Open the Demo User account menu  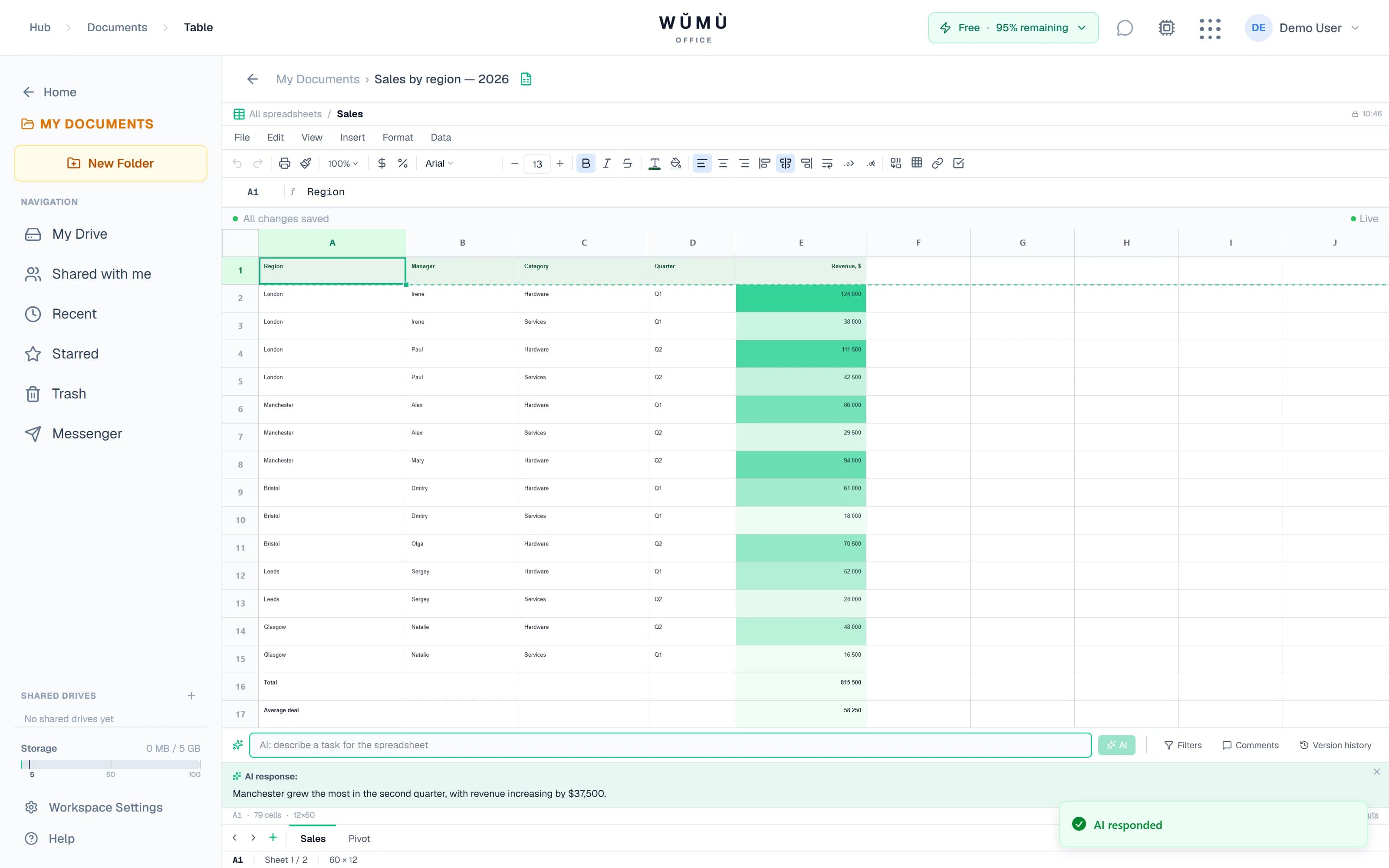pyautogui.click(x=1302, y=27)
